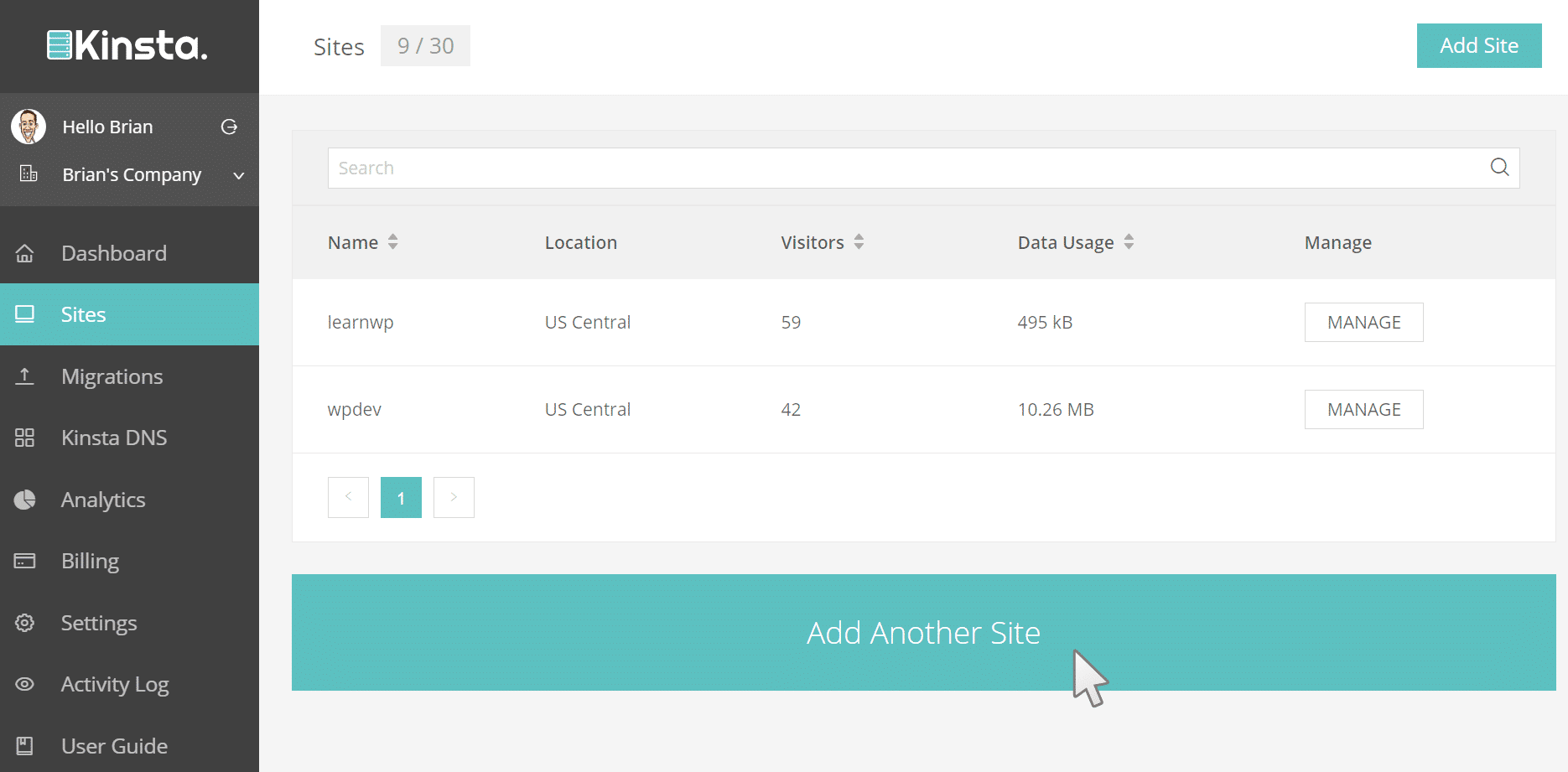The image size is (1568, 772).
Task: Sort sites by Visitors arrows
Action: 859,242
